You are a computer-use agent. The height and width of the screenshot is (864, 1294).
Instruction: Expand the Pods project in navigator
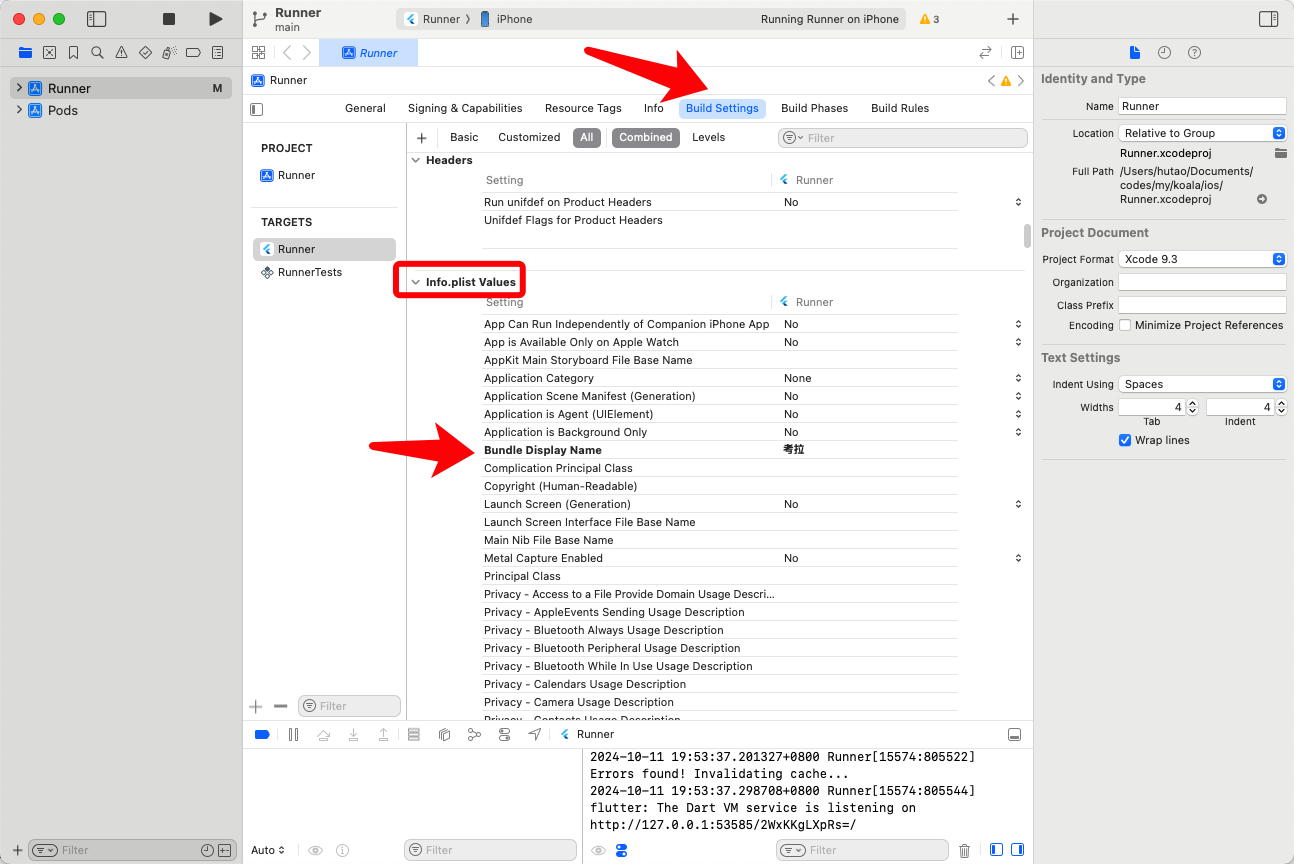click(19, 110)
